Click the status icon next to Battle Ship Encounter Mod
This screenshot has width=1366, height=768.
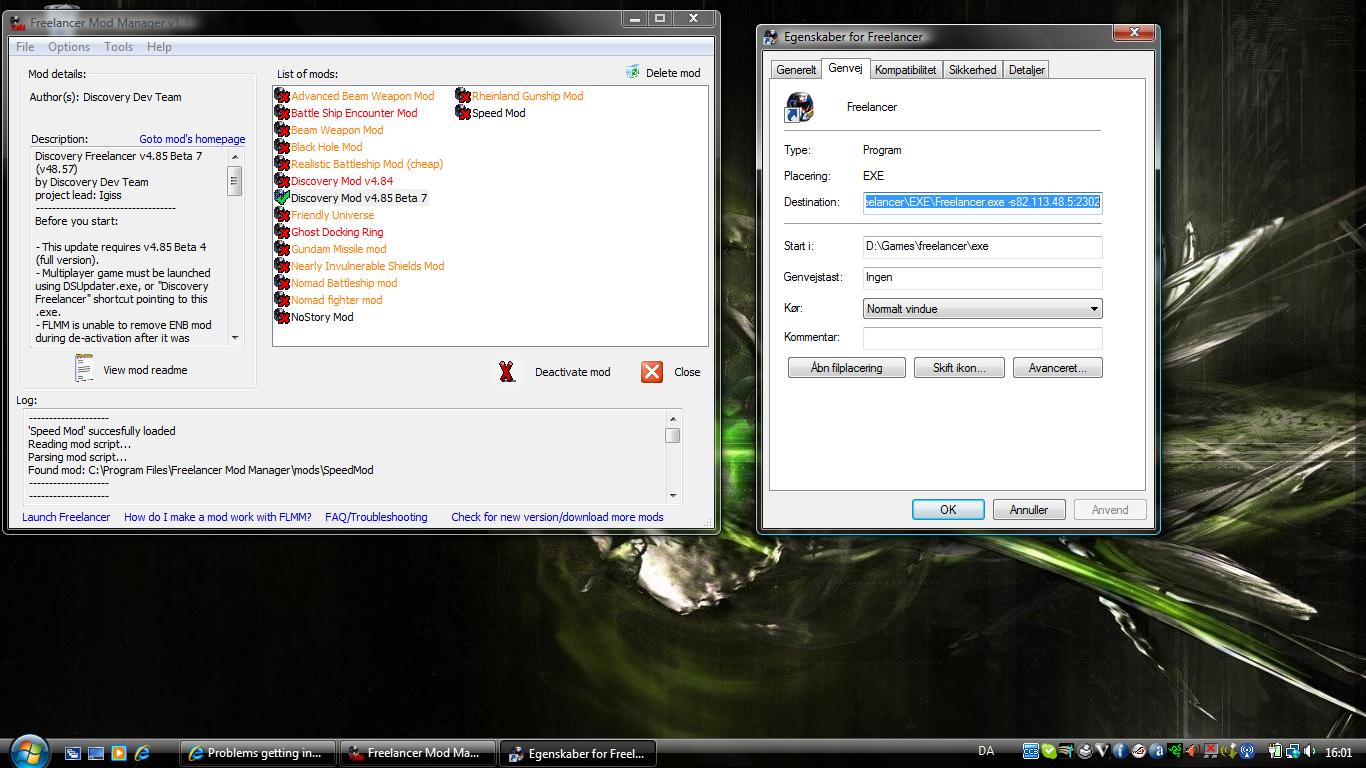[282, 113]
